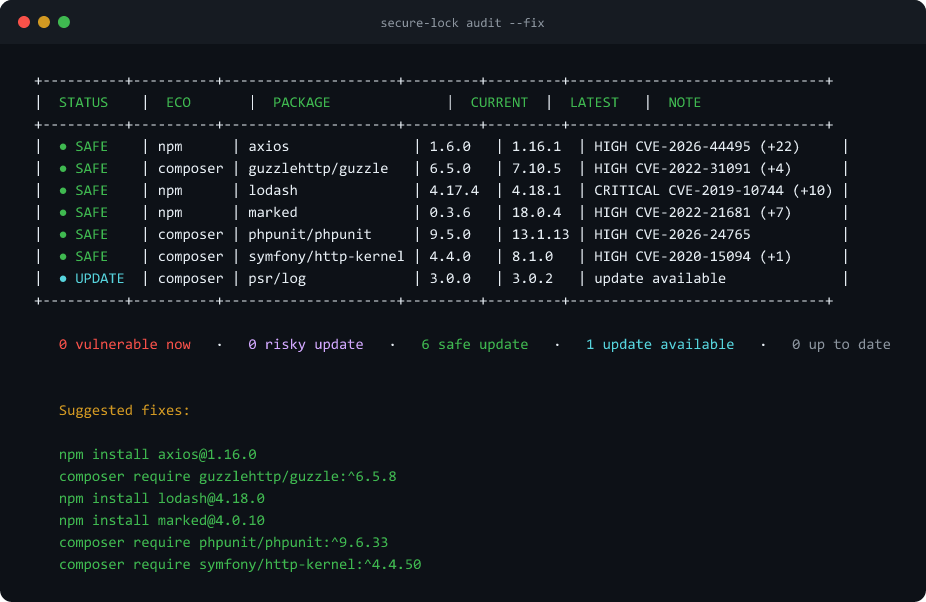Viewport: 926px width, 602px height.
Task: Click the PACKAGE column header
Action: (301, 102)
